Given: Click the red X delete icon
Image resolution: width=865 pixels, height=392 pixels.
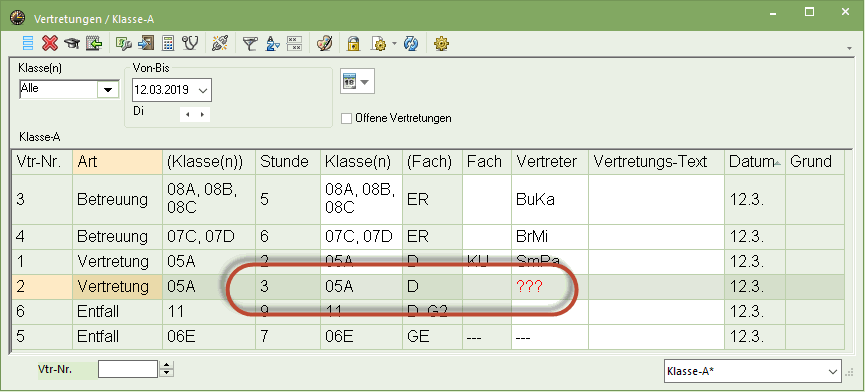Looking at the screenshot, I should (50, 44).
